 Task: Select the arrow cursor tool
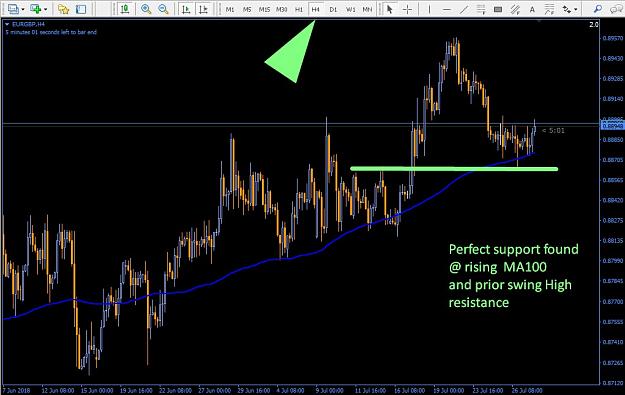(x=390, y=9)
